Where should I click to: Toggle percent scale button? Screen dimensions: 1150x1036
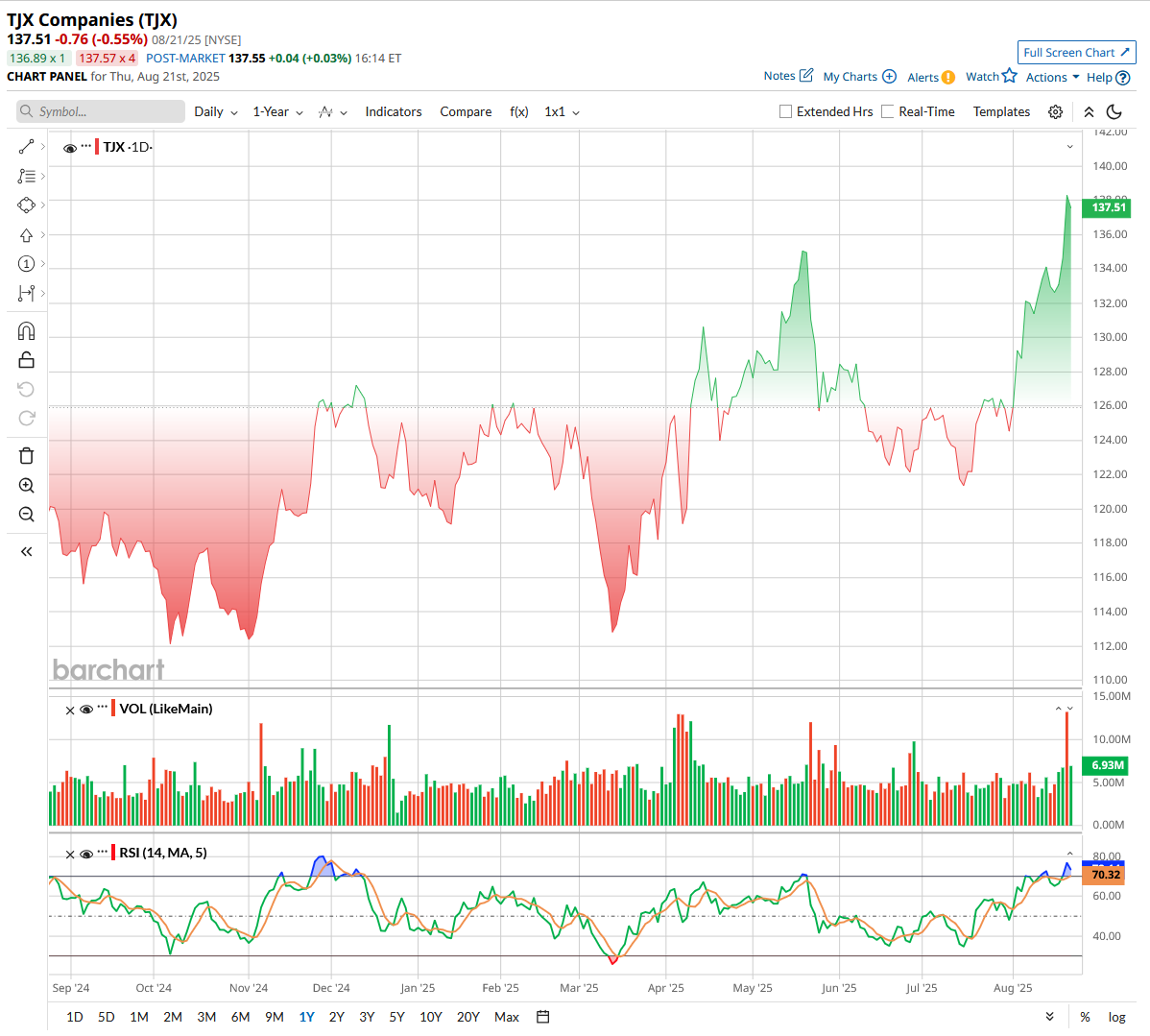pyautogui.click(x=1085, y=1017)
